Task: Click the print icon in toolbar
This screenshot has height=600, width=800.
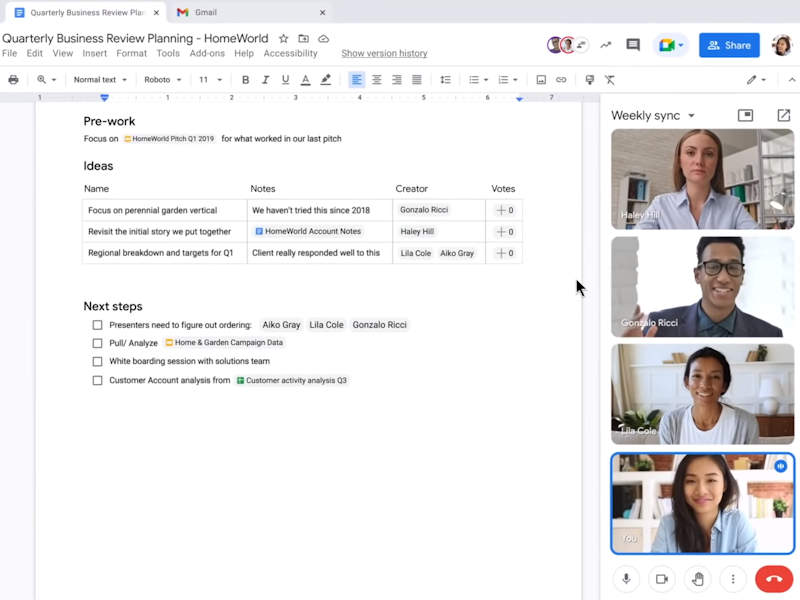Action: (x=13, y=80)
